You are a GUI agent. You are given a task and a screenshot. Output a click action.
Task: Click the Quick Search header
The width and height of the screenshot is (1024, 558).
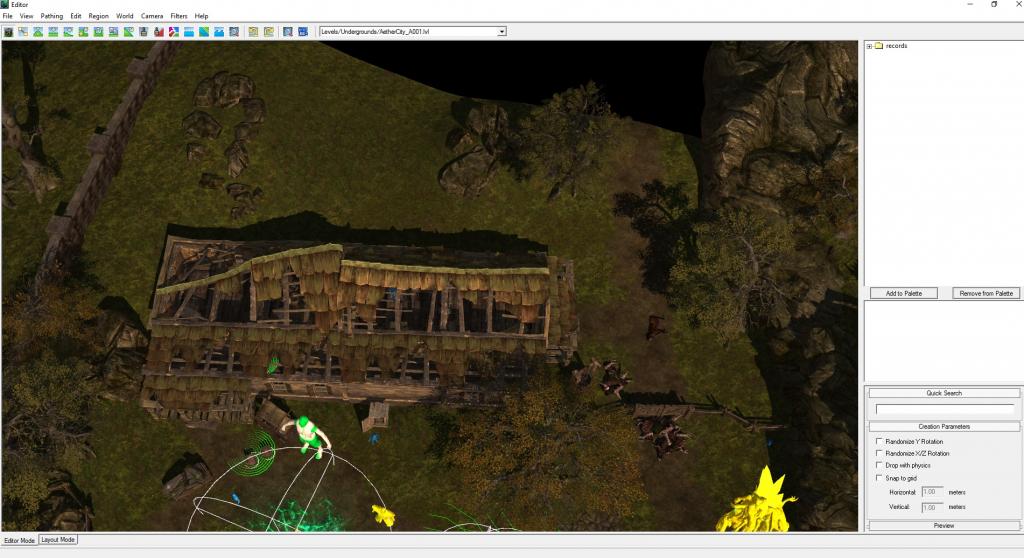[944, 393]
